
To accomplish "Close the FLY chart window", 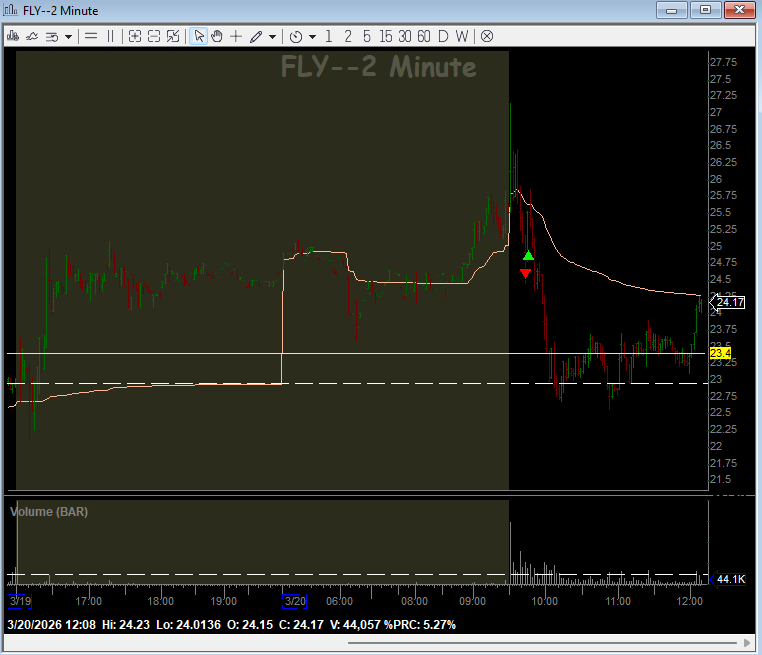I will click(739, 10).
